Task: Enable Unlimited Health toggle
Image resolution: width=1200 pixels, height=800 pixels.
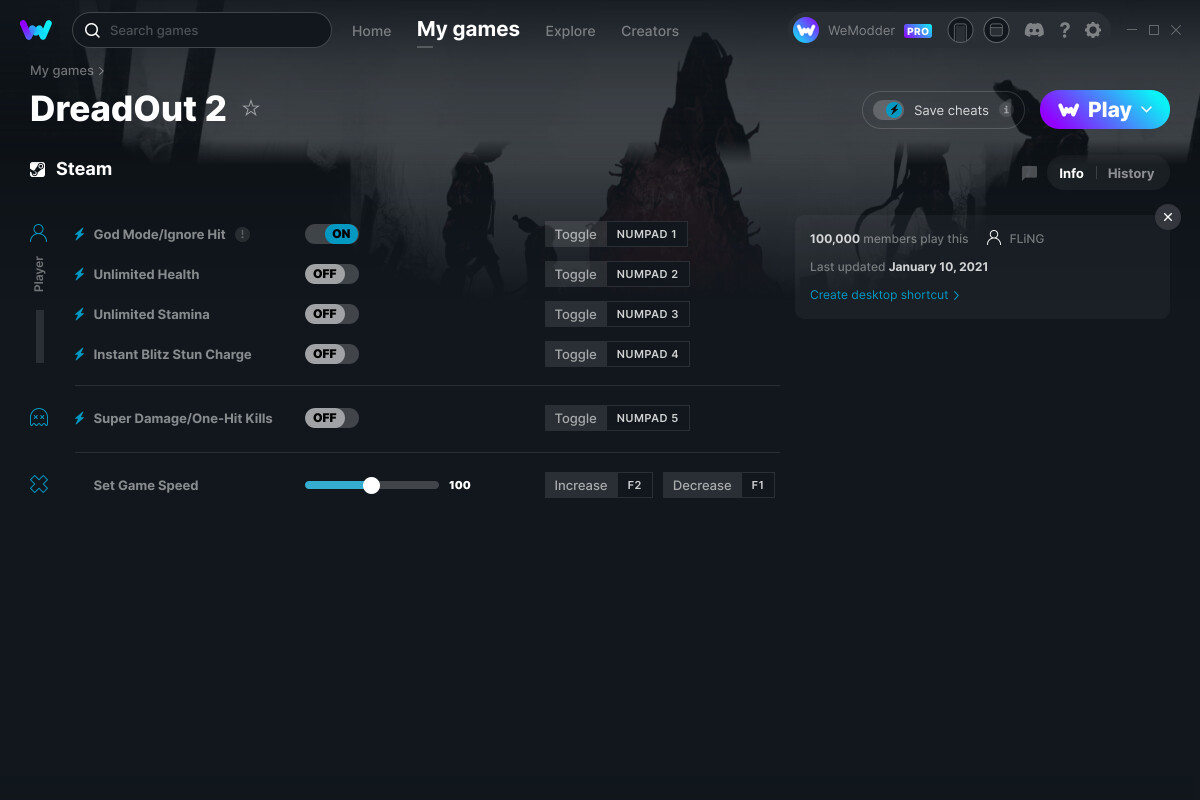Action: (x=332, y=274)
